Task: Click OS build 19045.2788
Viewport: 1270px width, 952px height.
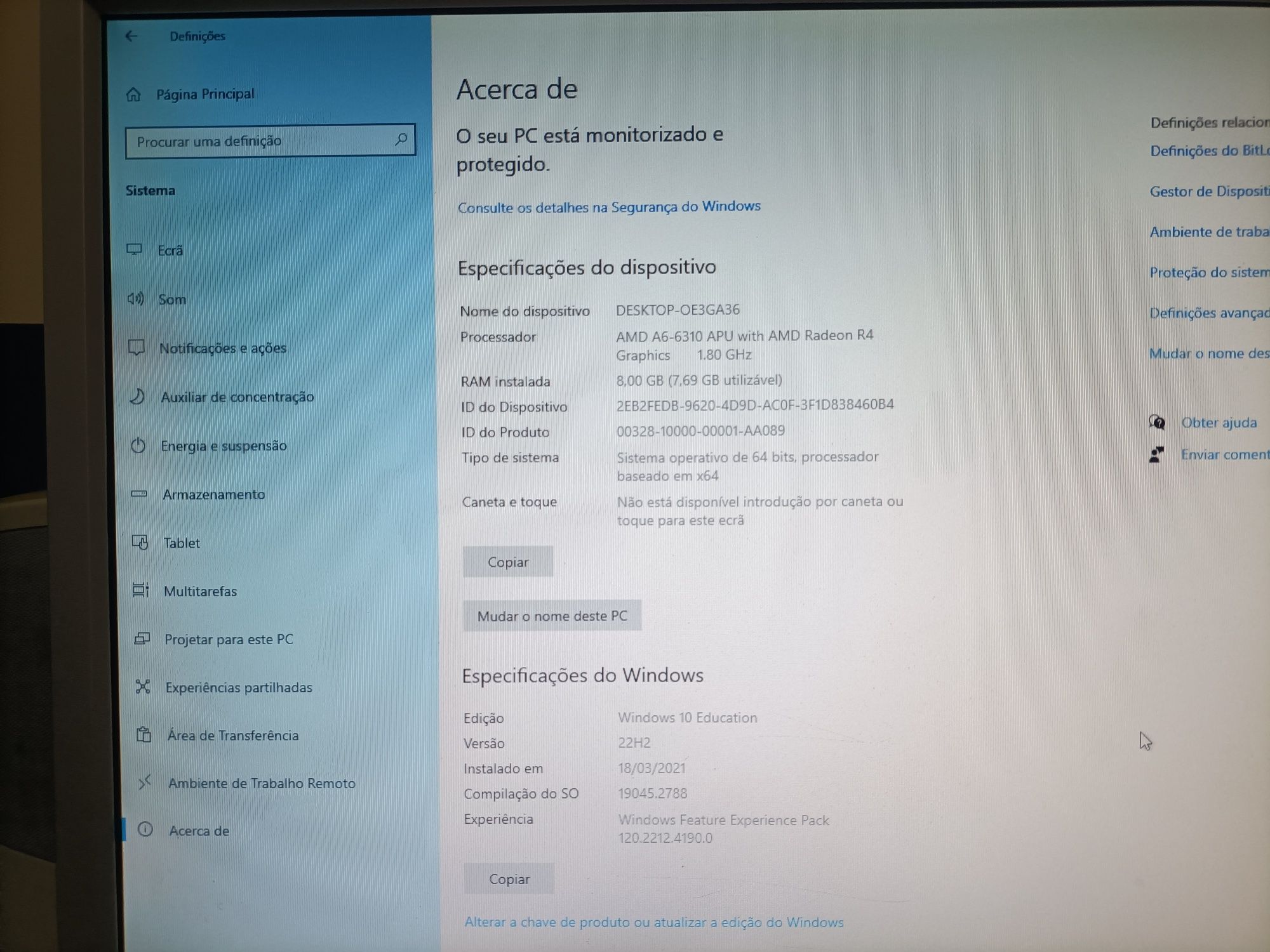Action: [653, 793]
